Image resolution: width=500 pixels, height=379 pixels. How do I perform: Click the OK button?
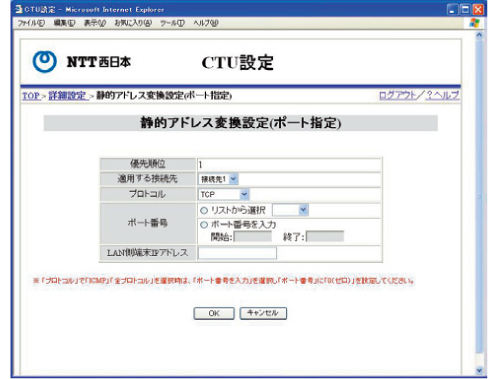pos(214,313)
